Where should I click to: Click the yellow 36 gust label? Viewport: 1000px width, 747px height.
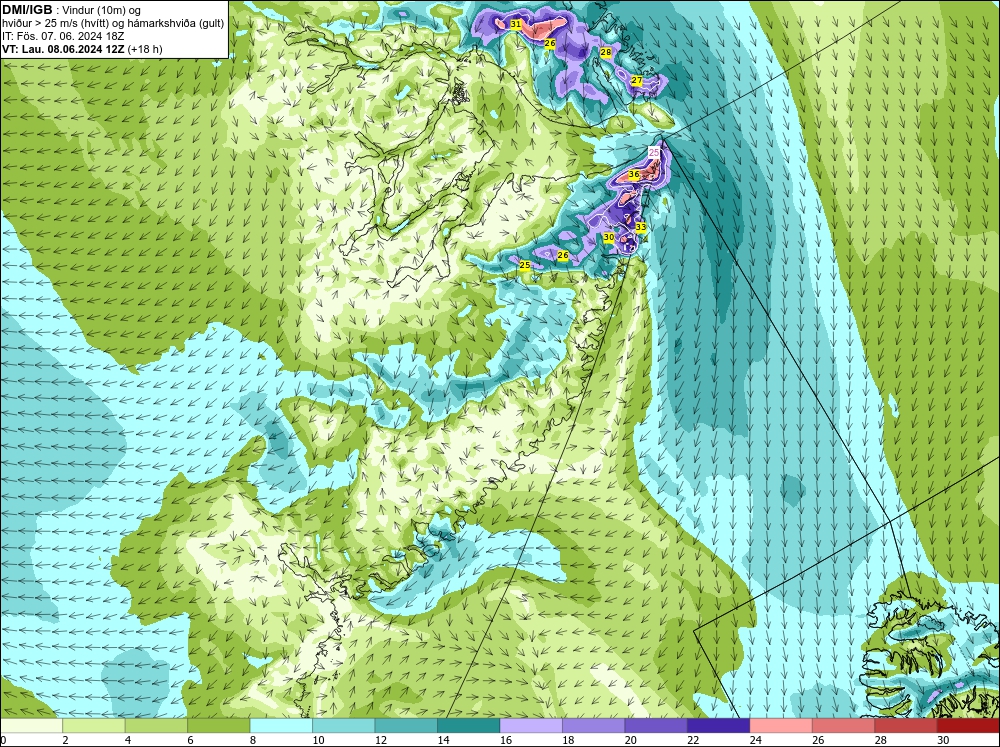tap(634, 174)
